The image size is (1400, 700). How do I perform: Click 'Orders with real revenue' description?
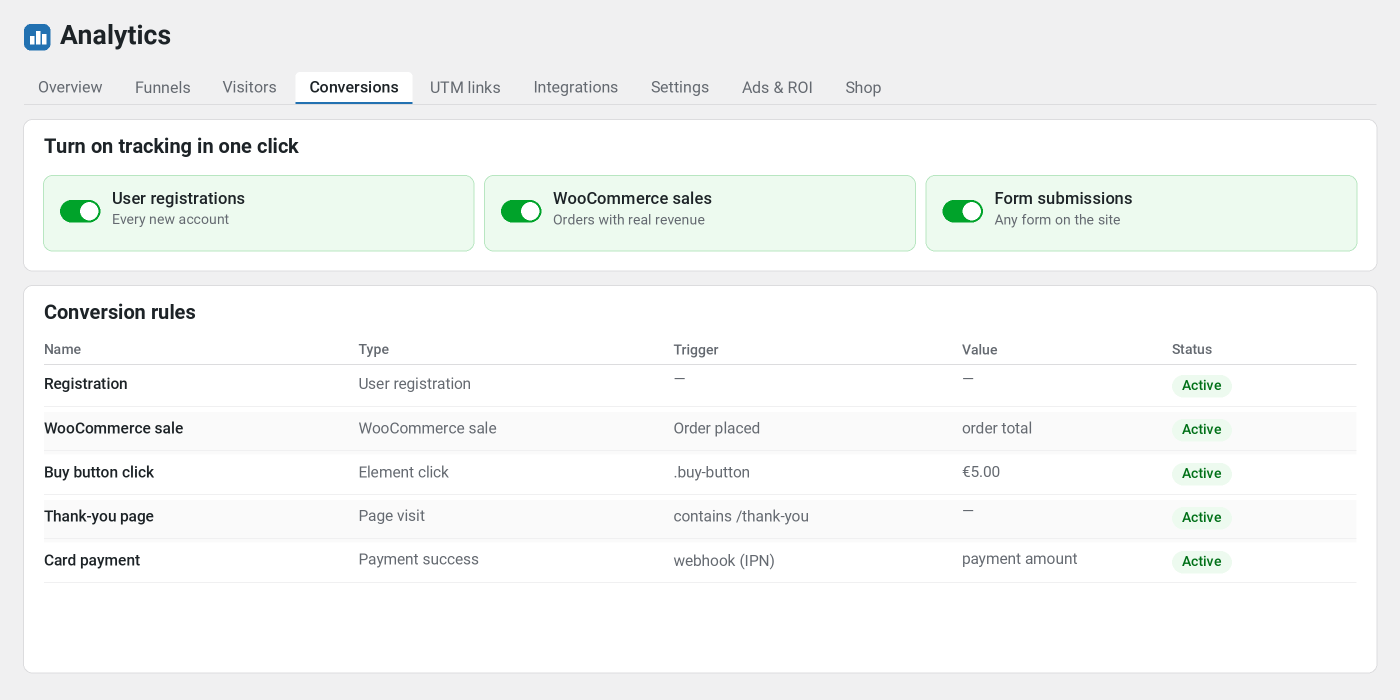click(629, 220)
